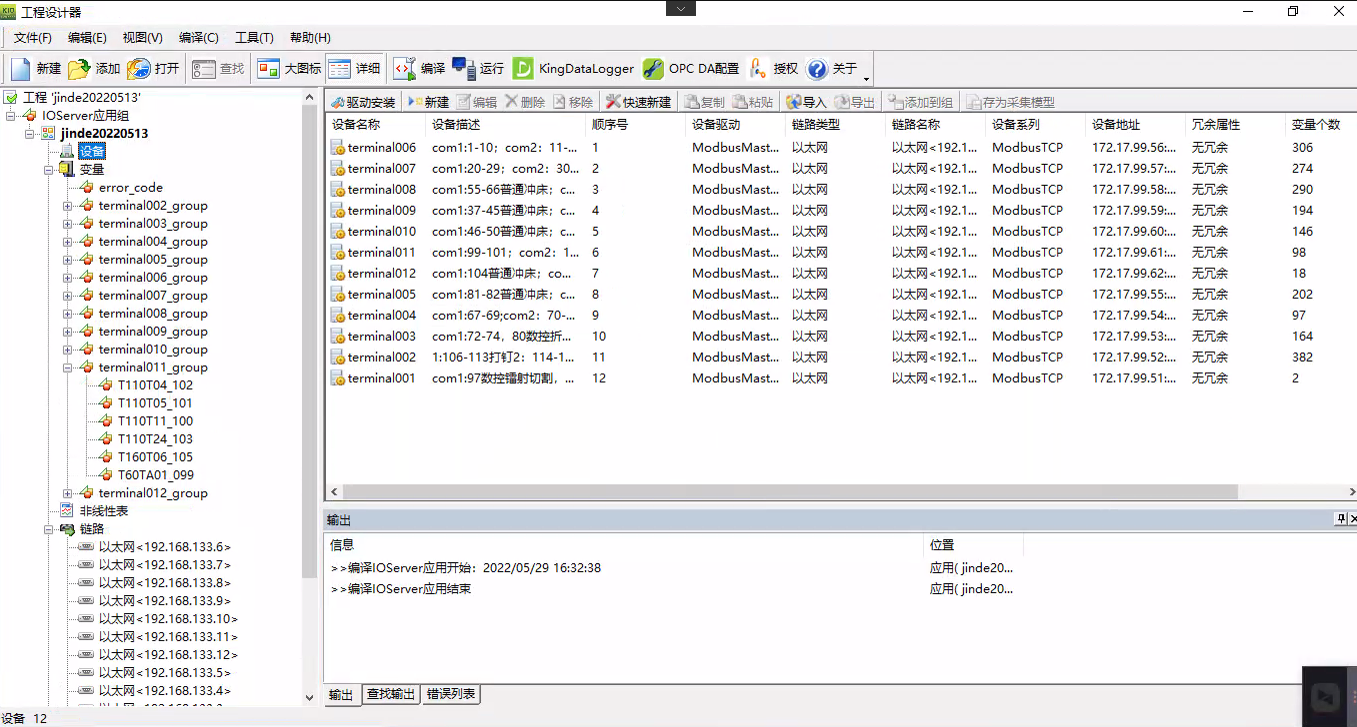This screenshot has width=1357, height=727.
Task: Switch to the 错误列表 tab
Action: tap(451, 694)
